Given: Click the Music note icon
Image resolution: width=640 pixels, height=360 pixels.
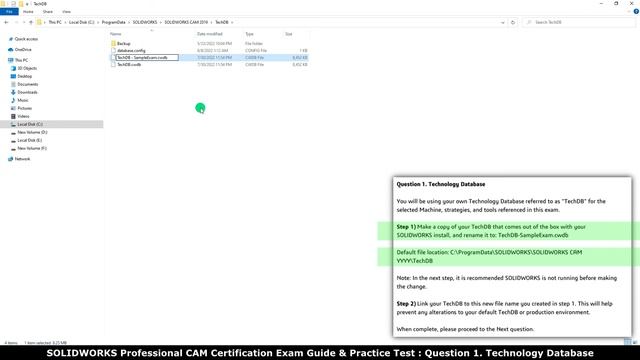Looking at the screenshot, I should (13, 100).
